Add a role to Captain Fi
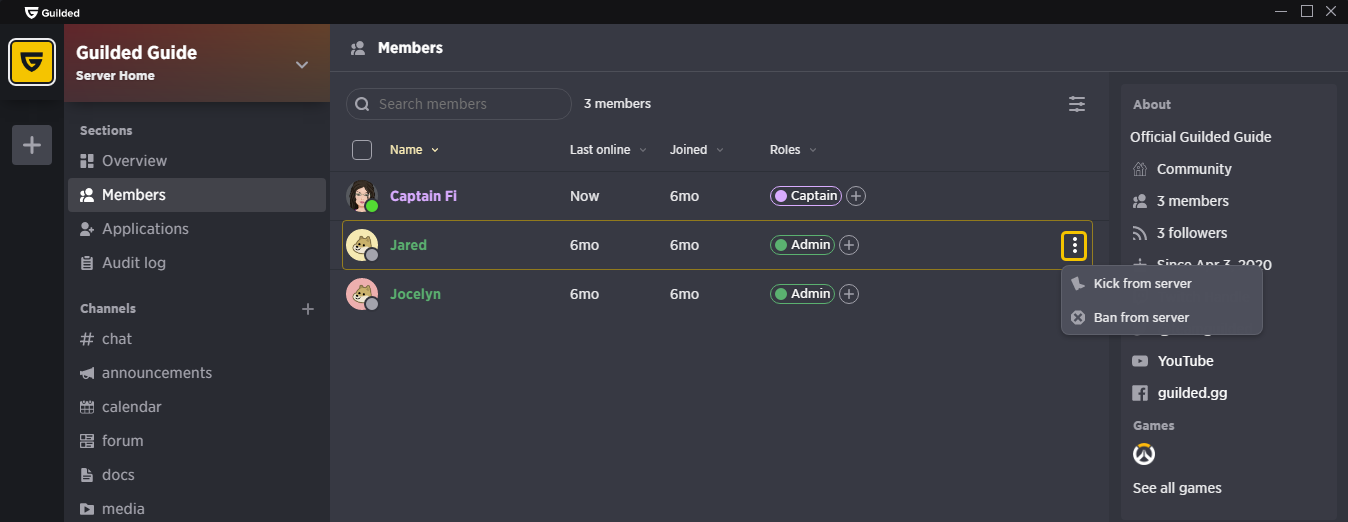 [x=856, y=196]
